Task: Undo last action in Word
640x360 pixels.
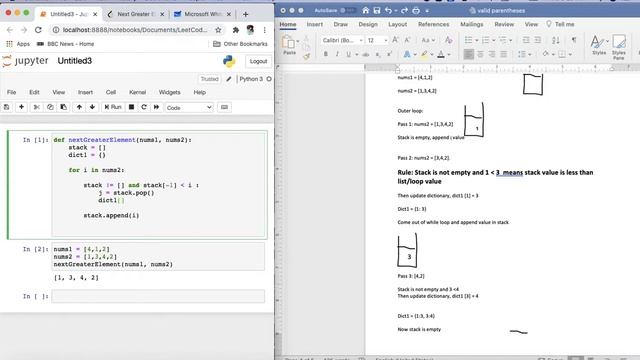Action: tap(389, 10)
